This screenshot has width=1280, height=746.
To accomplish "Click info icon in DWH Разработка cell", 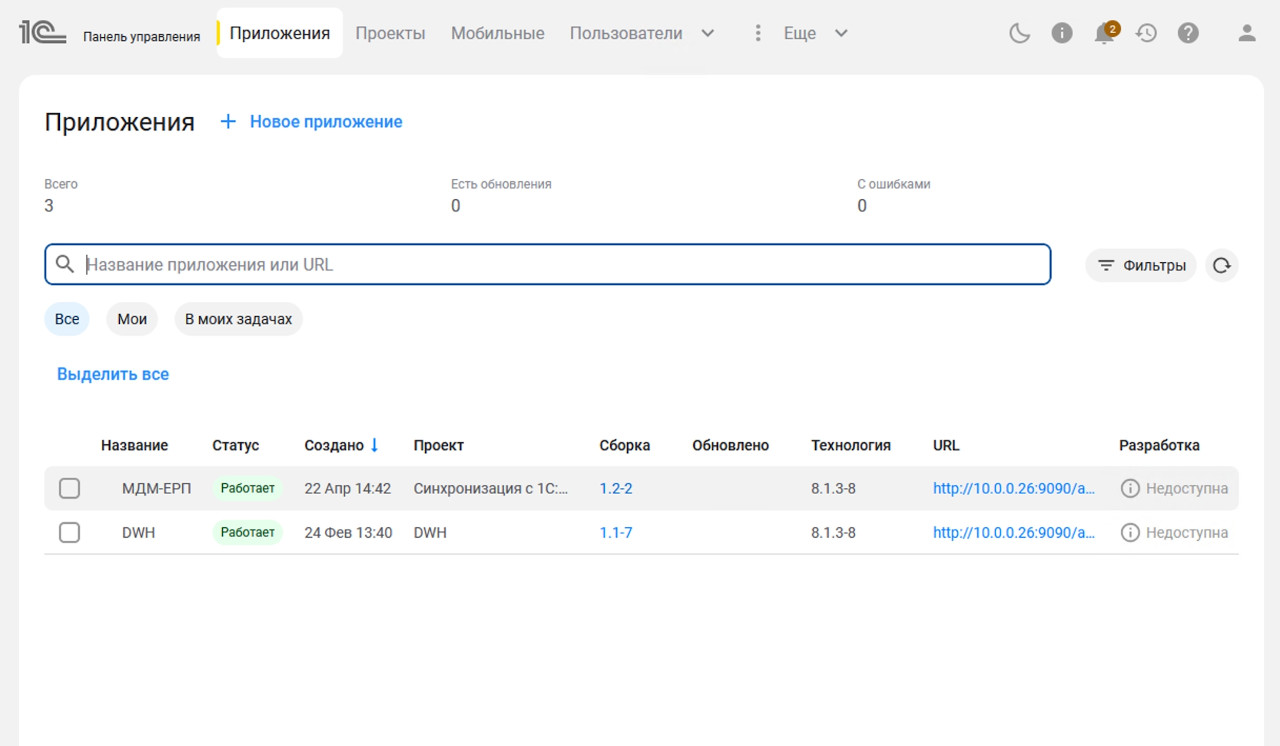I will [1130, 533].
